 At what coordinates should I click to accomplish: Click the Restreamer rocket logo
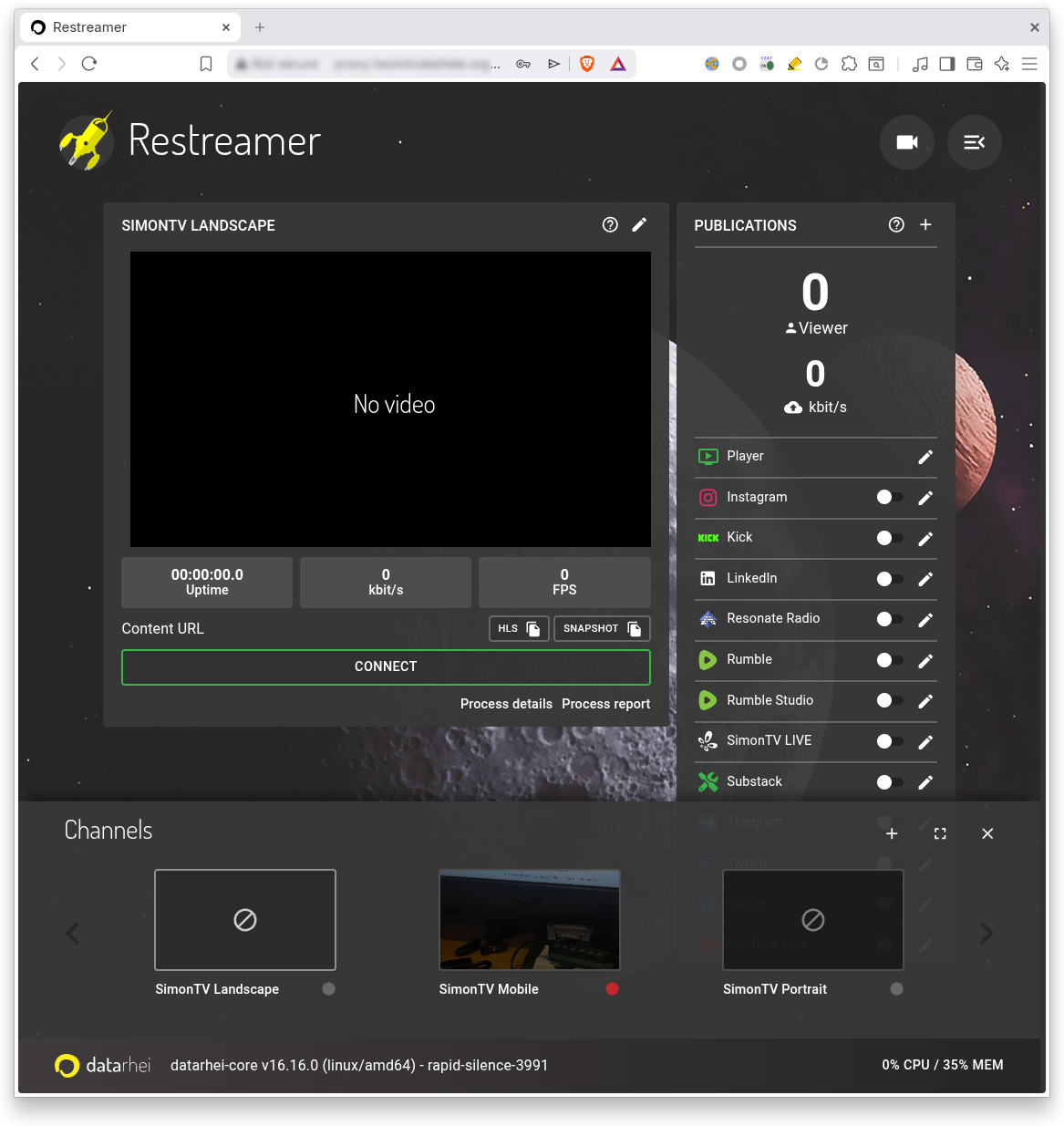86,141
